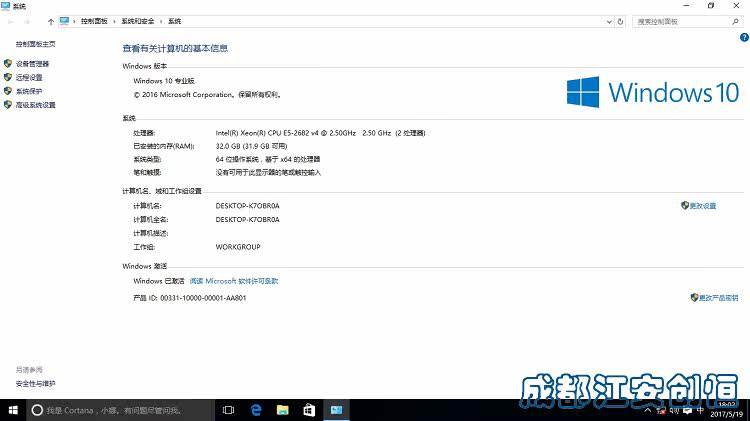
Task: Click 系统和安全 breadcrumb in address bar
Action: 138,22
